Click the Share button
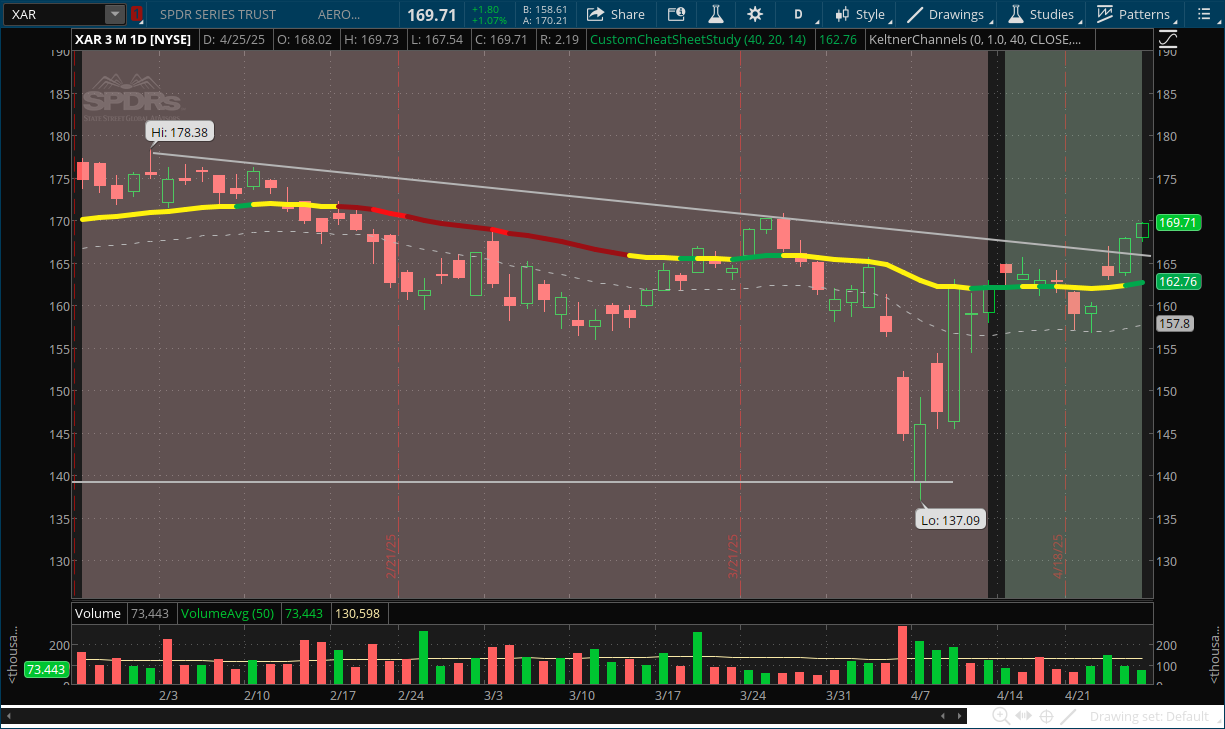Image resolution: width=1225 pixels, height=729 pixels. (616, 14)
